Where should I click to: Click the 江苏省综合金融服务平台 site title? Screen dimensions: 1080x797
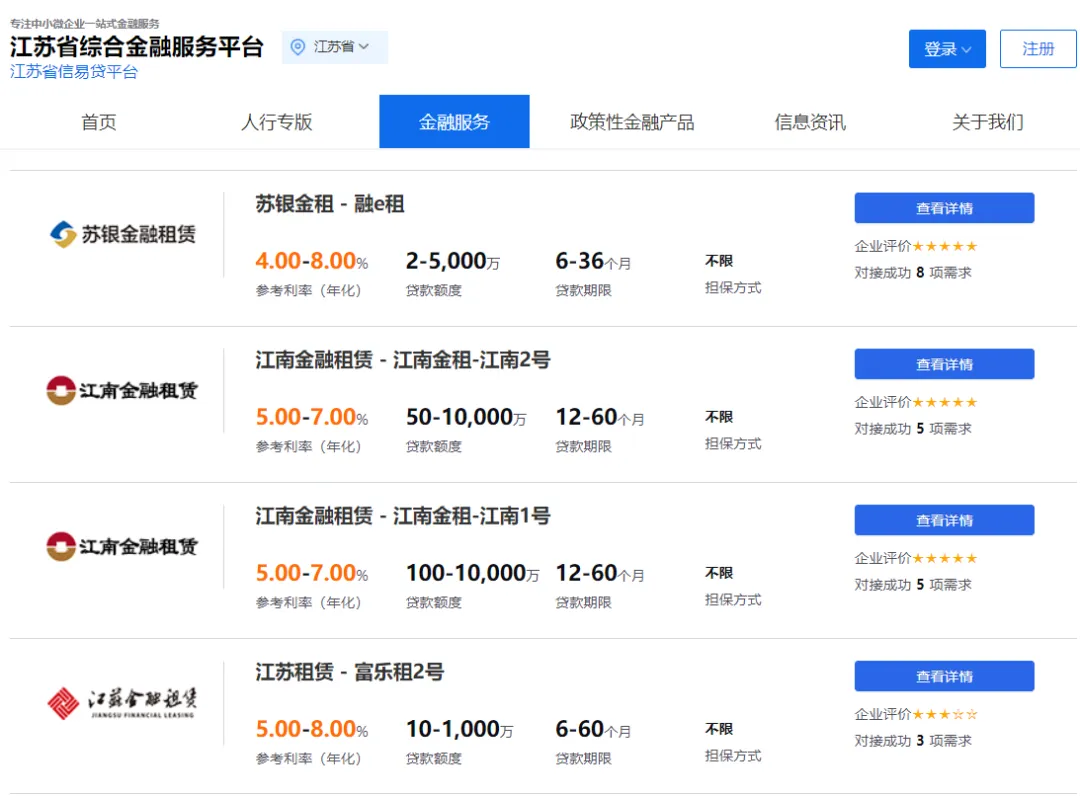tap(136, 47)
